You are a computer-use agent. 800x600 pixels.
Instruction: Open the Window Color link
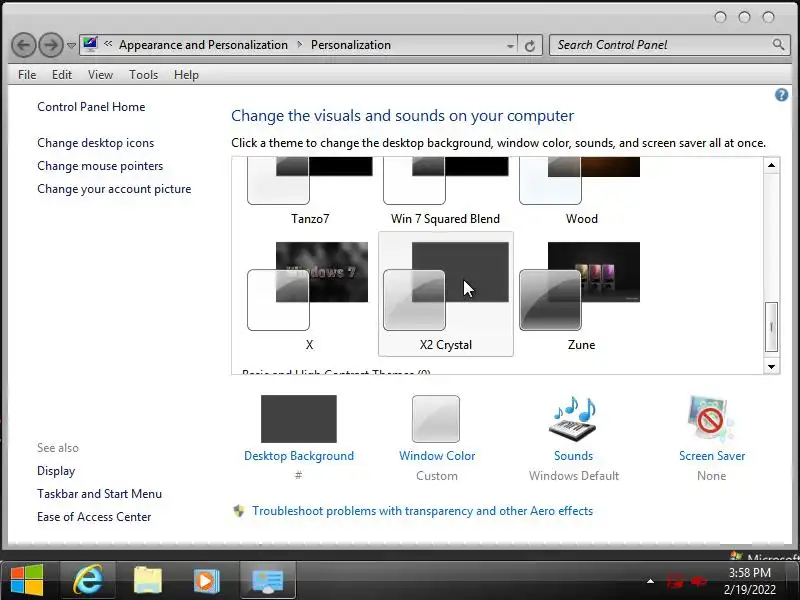click(x=437, y=456)
